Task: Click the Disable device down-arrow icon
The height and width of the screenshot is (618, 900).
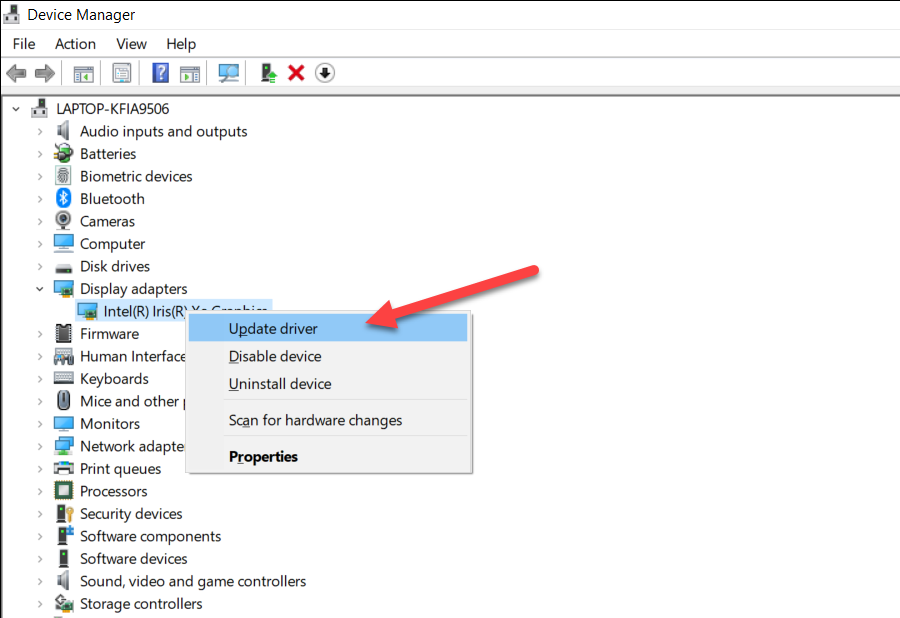Action: 325,73
